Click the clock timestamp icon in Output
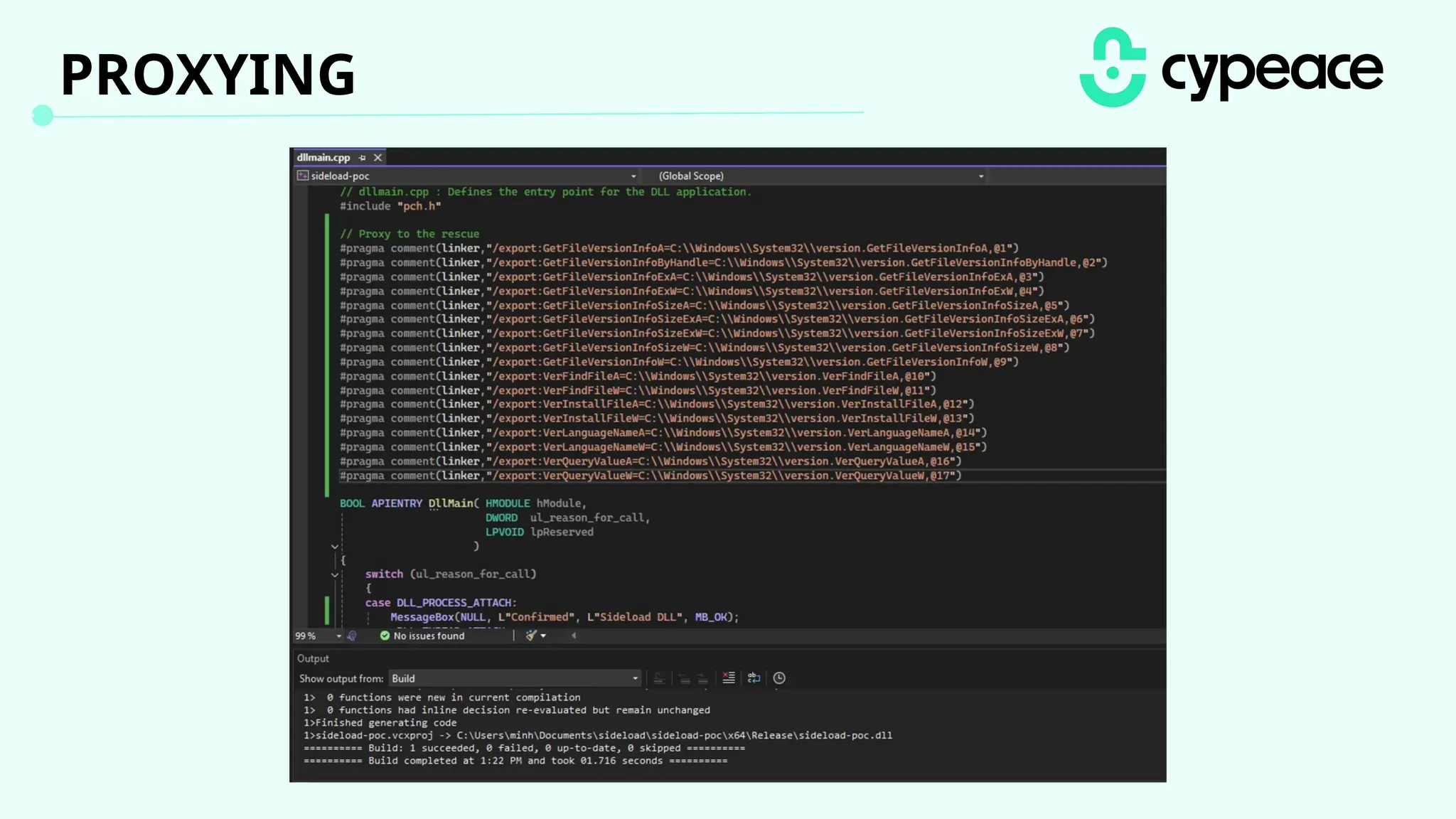 tap(779, 678)
